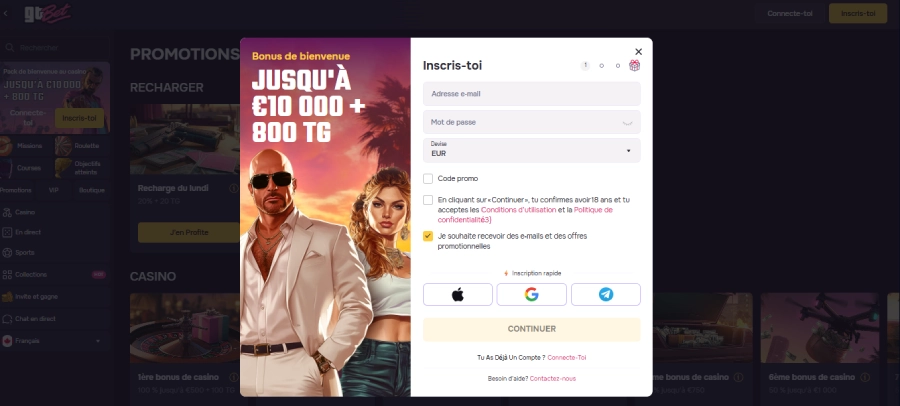This screenshot has height=406, width=900.
Task: Open the Devise EUR currency dropdown
Action: point(532,150)
